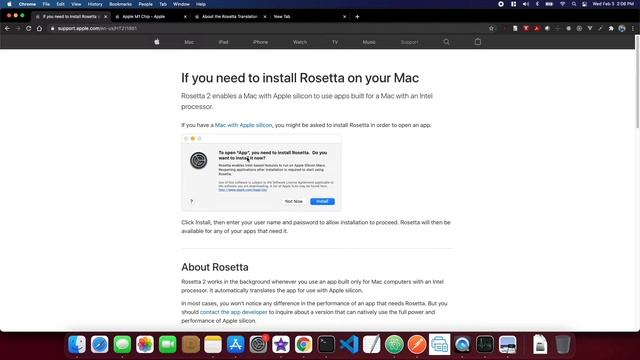Click the Rosetta install dialog image
Viewport: 640px width, 360px height.
tap(261, 173)
